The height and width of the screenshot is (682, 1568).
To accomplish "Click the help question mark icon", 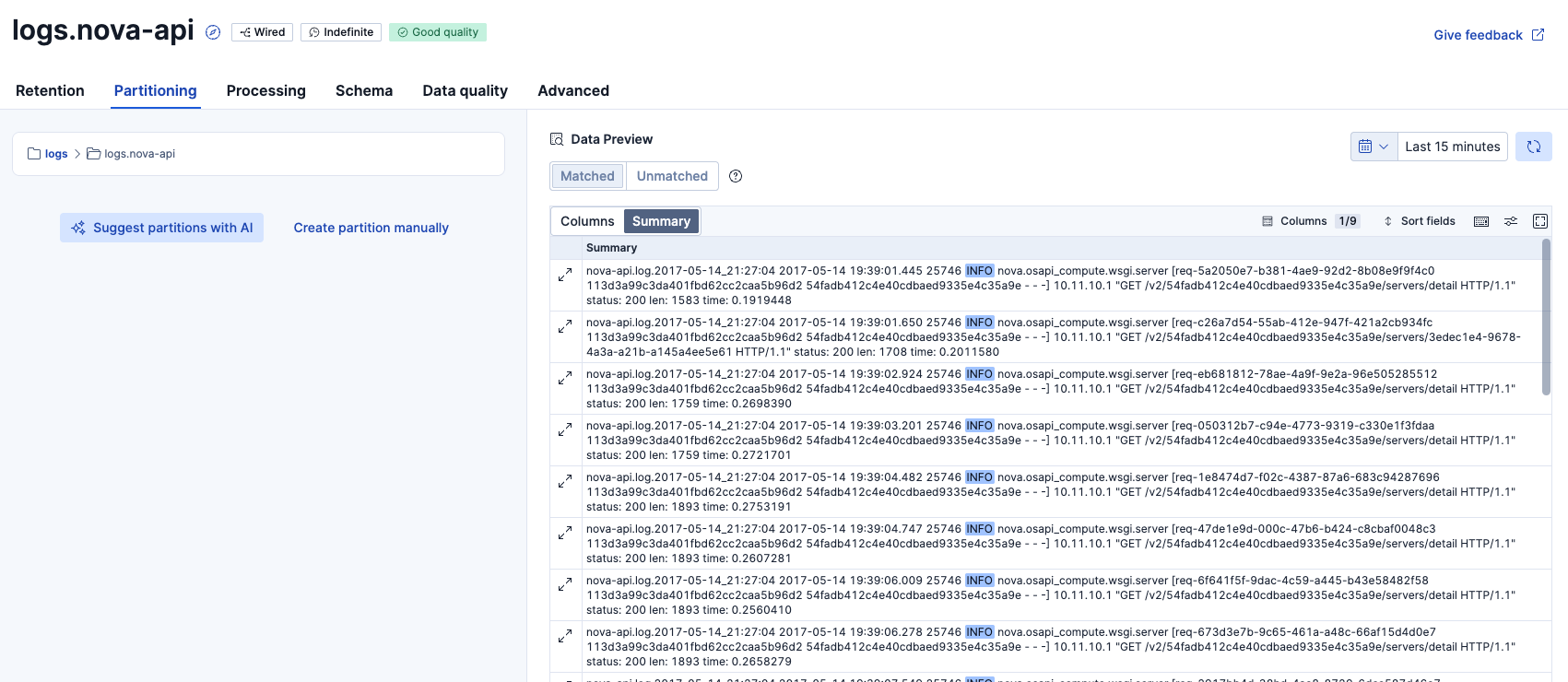I will [736, 176].
